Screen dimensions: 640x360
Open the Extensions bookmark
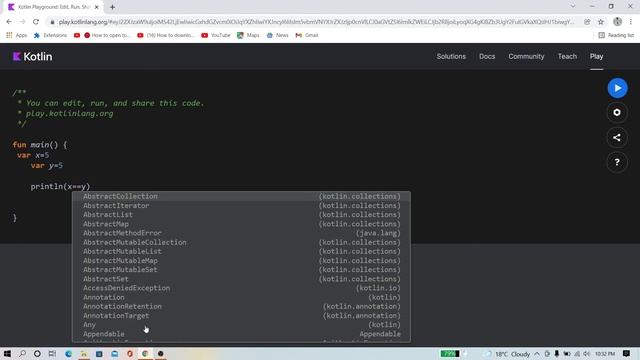click(50, 36)
